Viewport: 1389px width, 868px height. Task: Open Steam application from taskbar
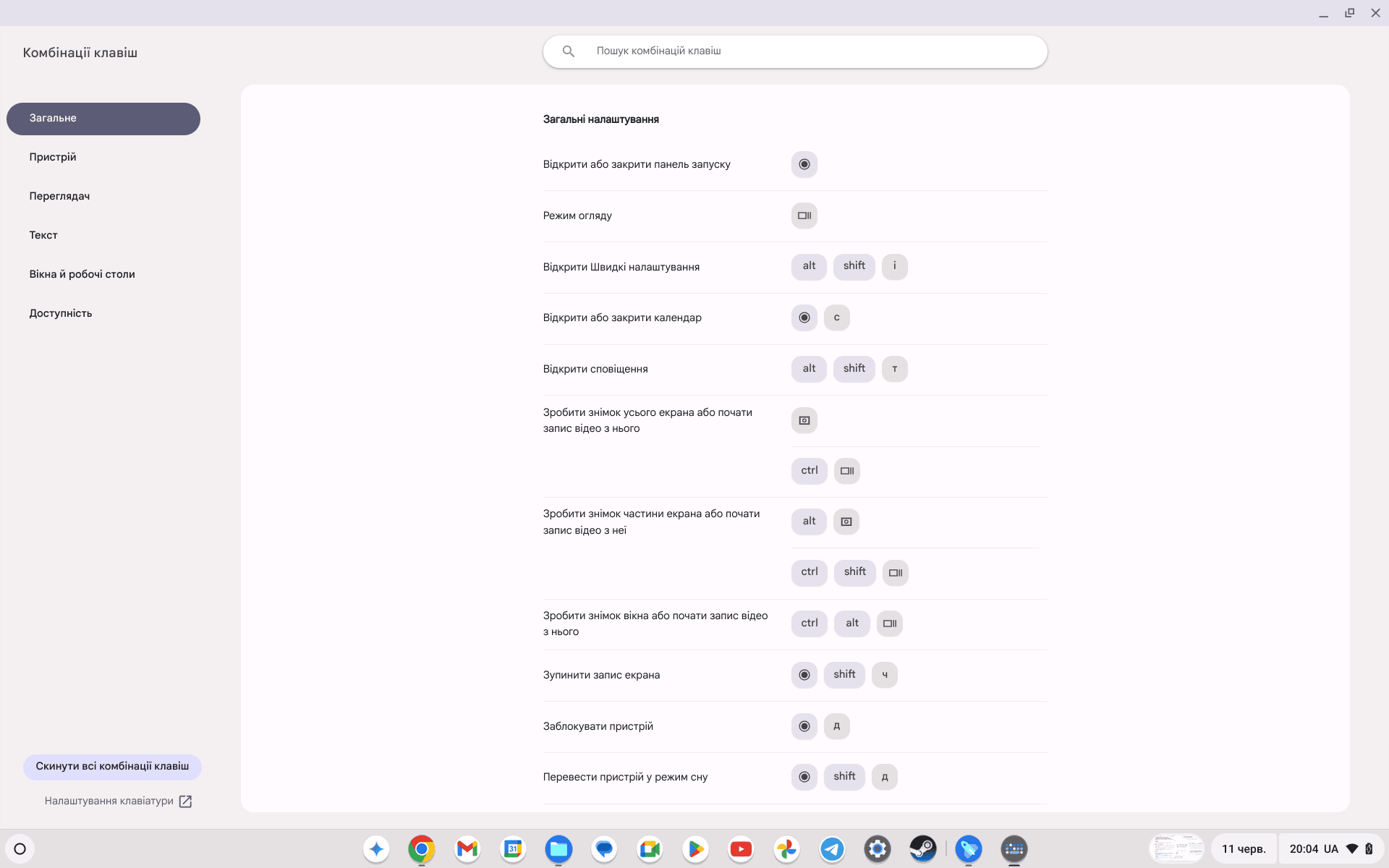pos(921,848)
